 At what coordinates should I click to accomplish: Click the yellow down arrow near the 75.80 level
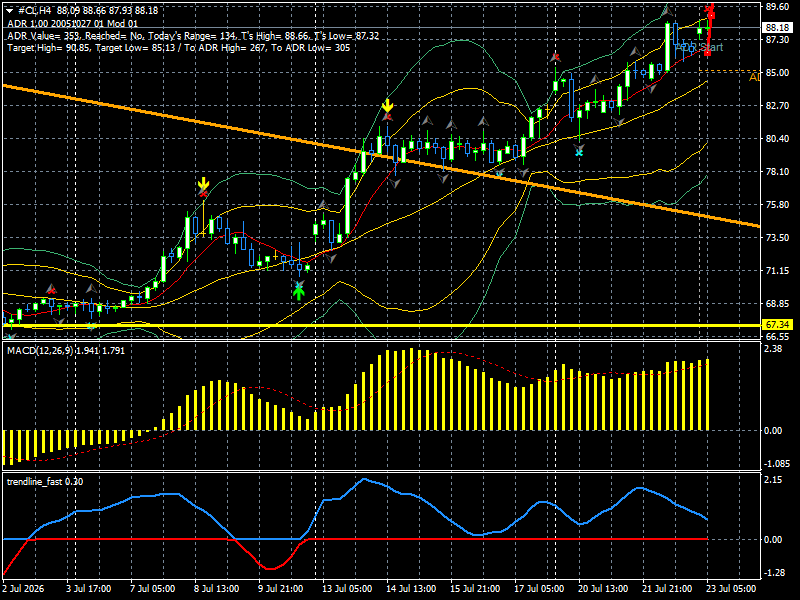click(204, 184)
